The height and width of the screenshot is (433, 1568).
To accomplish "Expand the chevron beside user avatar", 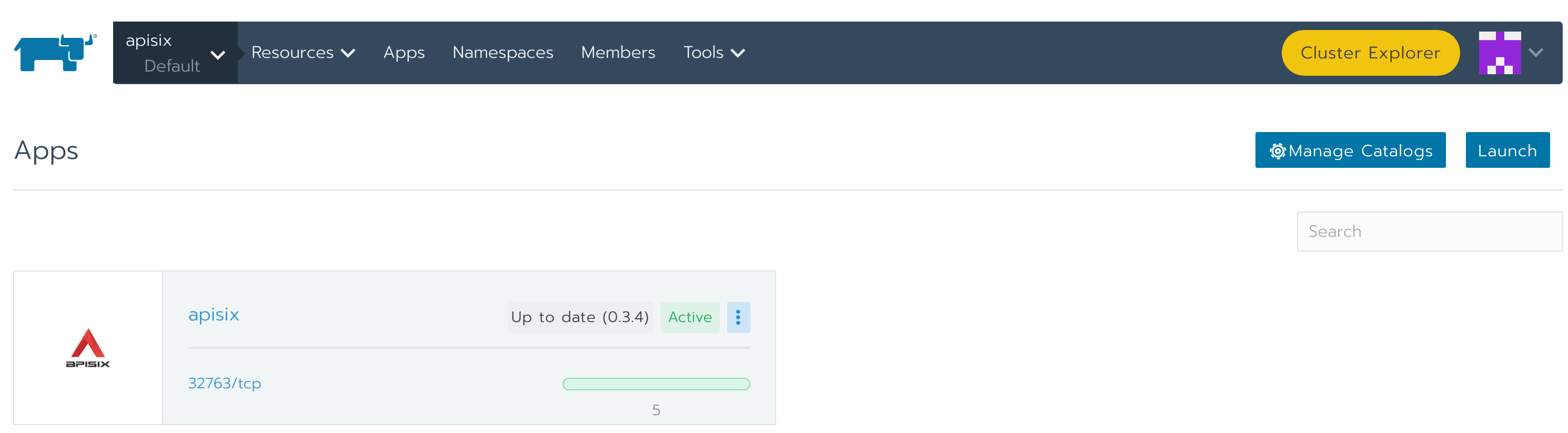I will point(1536,53).
